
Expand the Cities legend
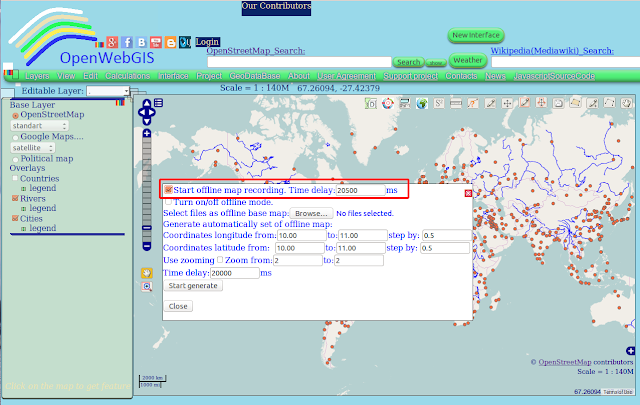[24, 229]
